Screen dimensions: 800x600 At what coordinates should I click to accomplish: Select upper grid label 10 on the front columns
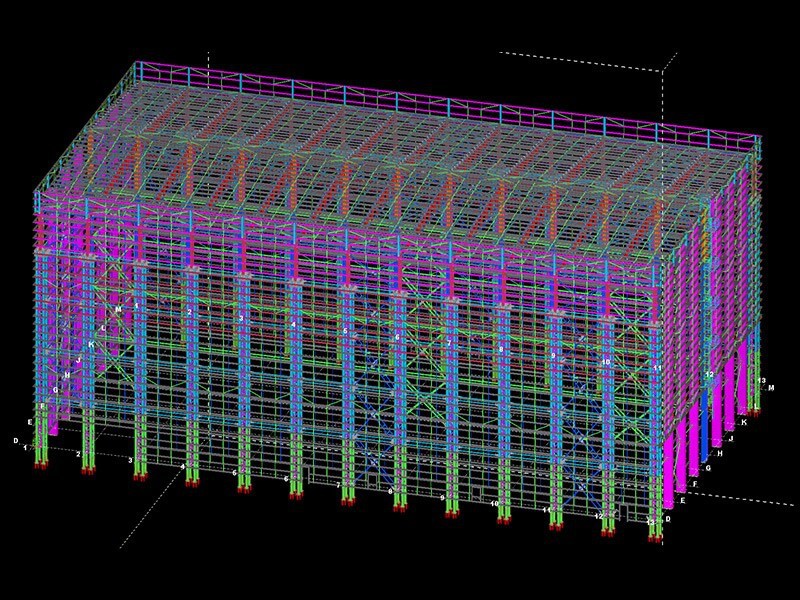606,362
